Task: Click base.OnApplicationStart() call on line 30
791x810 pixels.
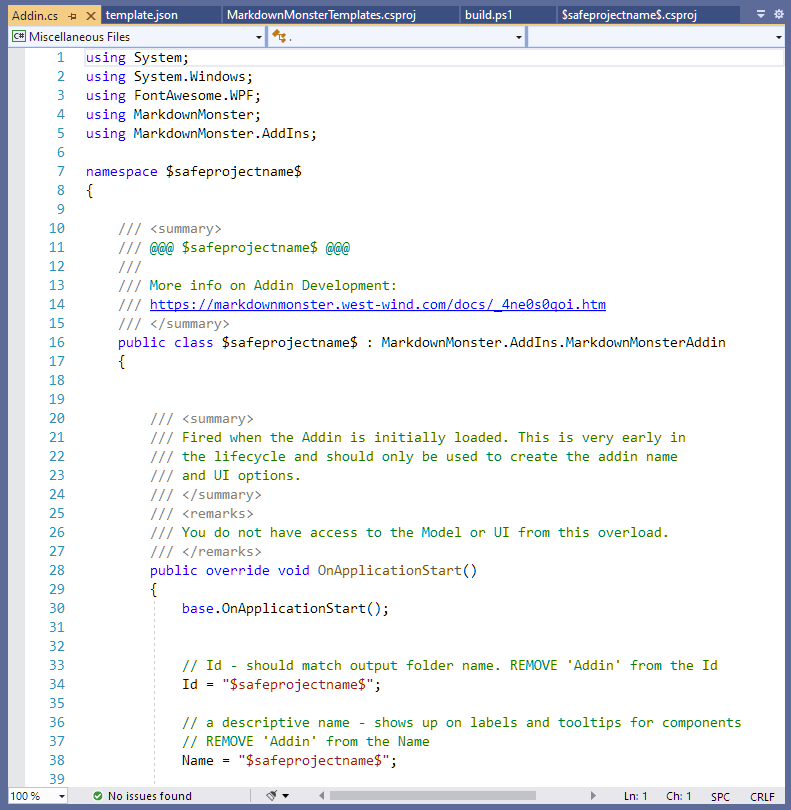Action: pyautogui.click(x=285, y=609)
